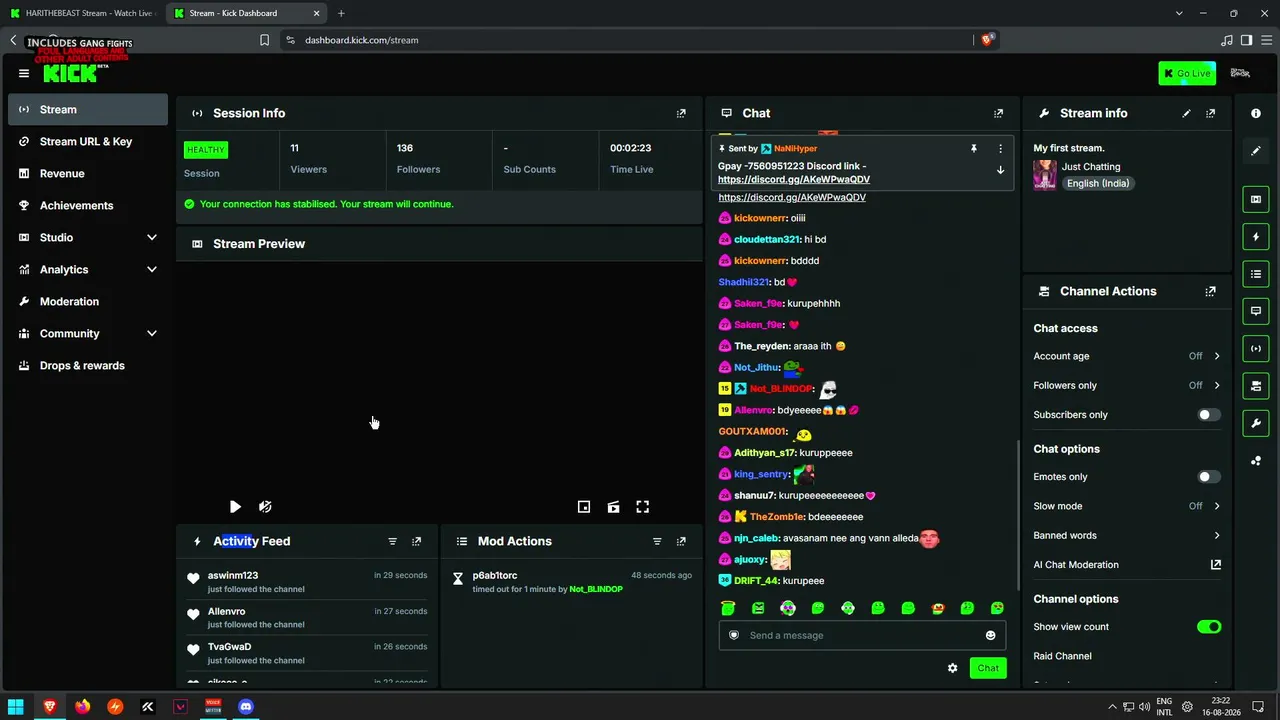Click the Not_BLINDOP moderator name in Mod Actions
Image resolution: width=1280 pixels, height=720 pixels.
(x=596, y=590)
